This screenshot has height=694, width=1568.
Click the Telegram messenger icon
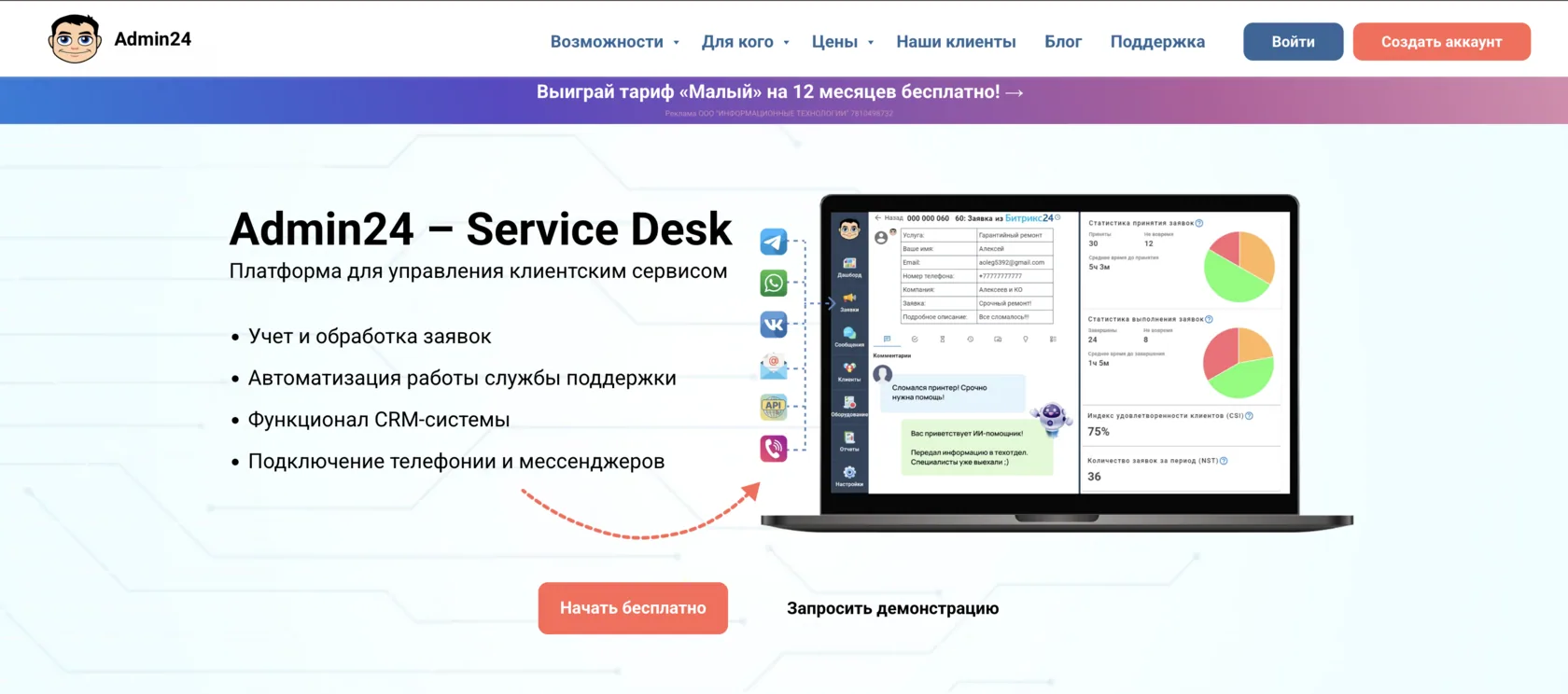(774, 242)
